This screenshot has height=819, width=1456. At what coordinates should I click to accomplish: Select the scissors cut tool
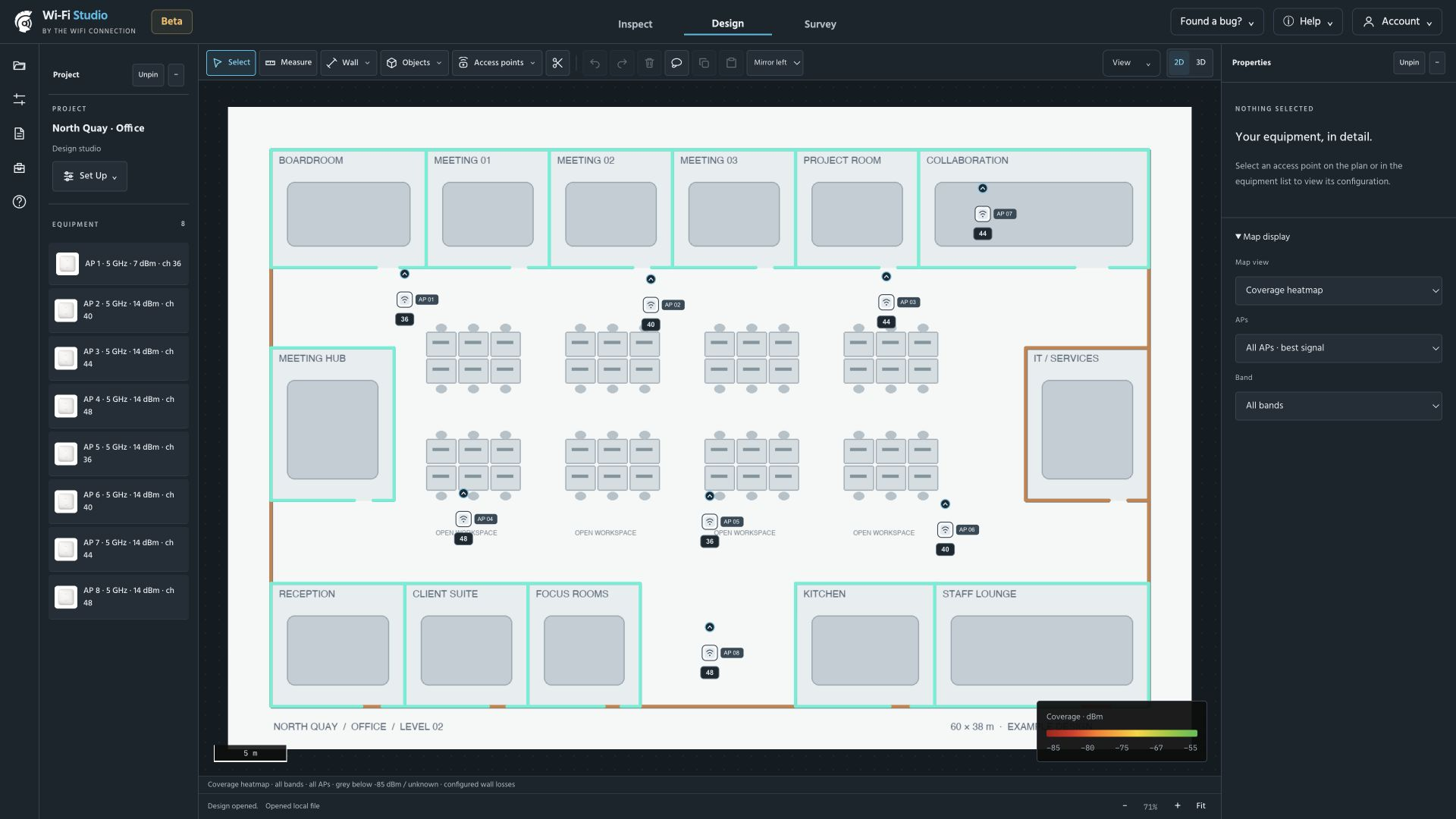tap(557, 63)
